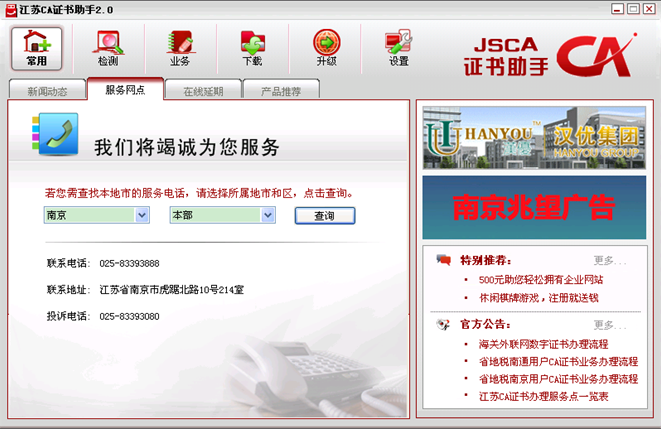Select the 升级 upgrade toolbar icon
661x429 pixels.
click(326, 48)
